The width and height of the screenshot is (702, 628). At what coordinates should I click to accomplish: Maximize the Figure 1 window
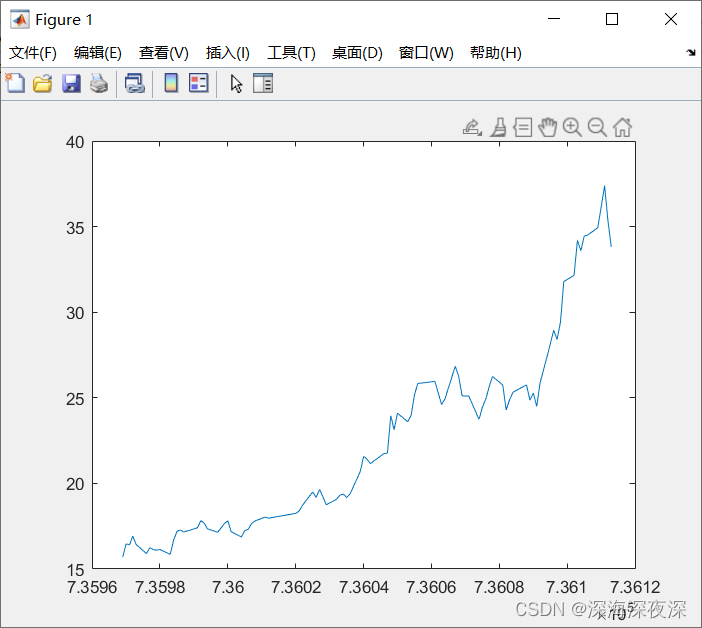[x=612, y=19]
